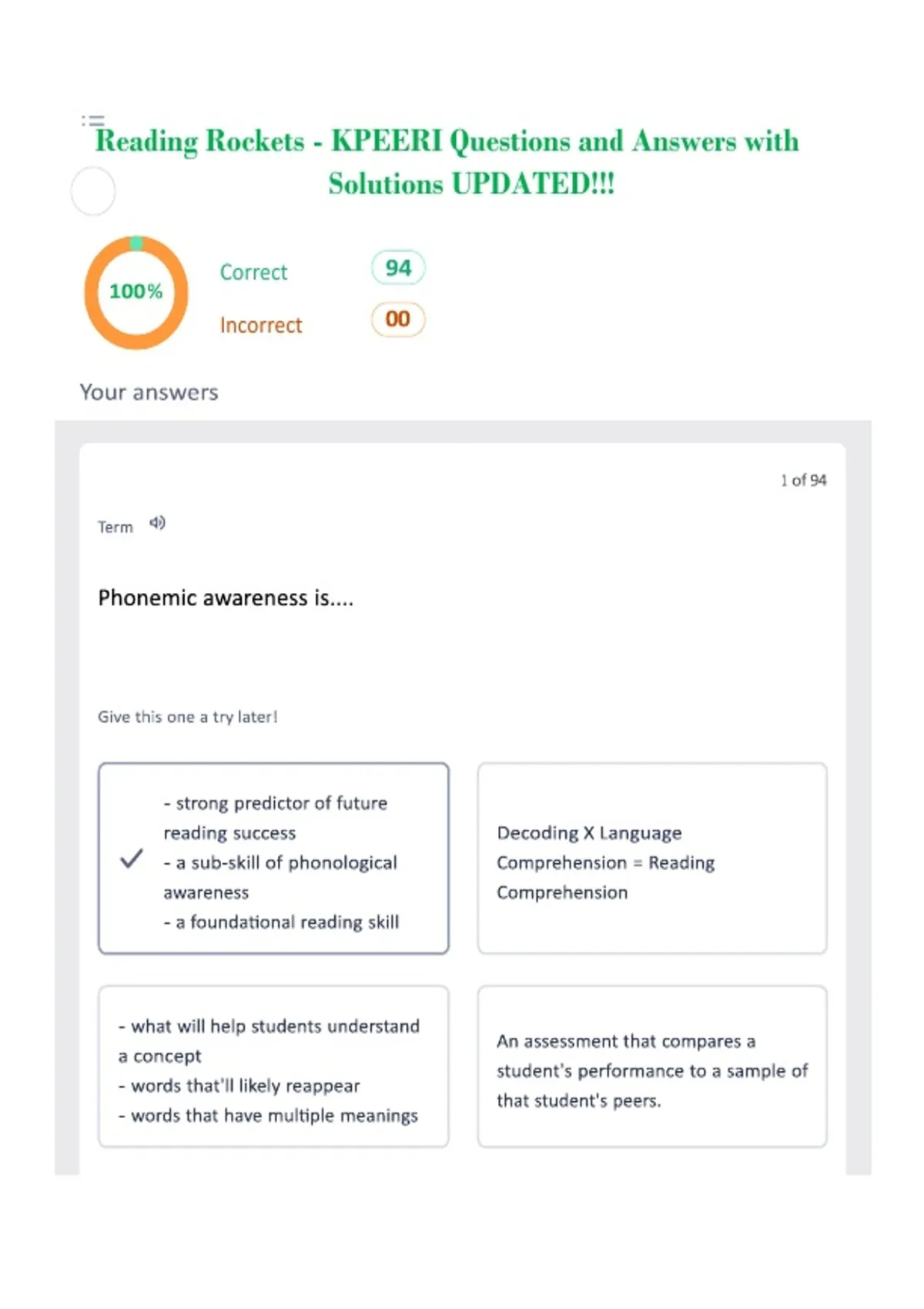This screenshot has width=924, height=1309.
Task: Click the checkmark icon on selected answer
Action: click(132, 858)
